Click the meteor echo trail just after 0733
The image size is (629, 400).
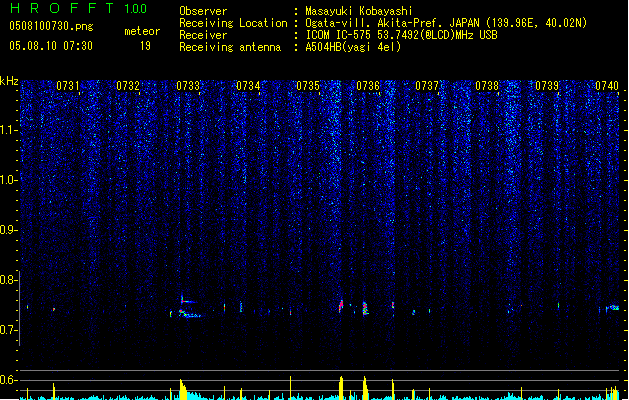pos(189,307)
